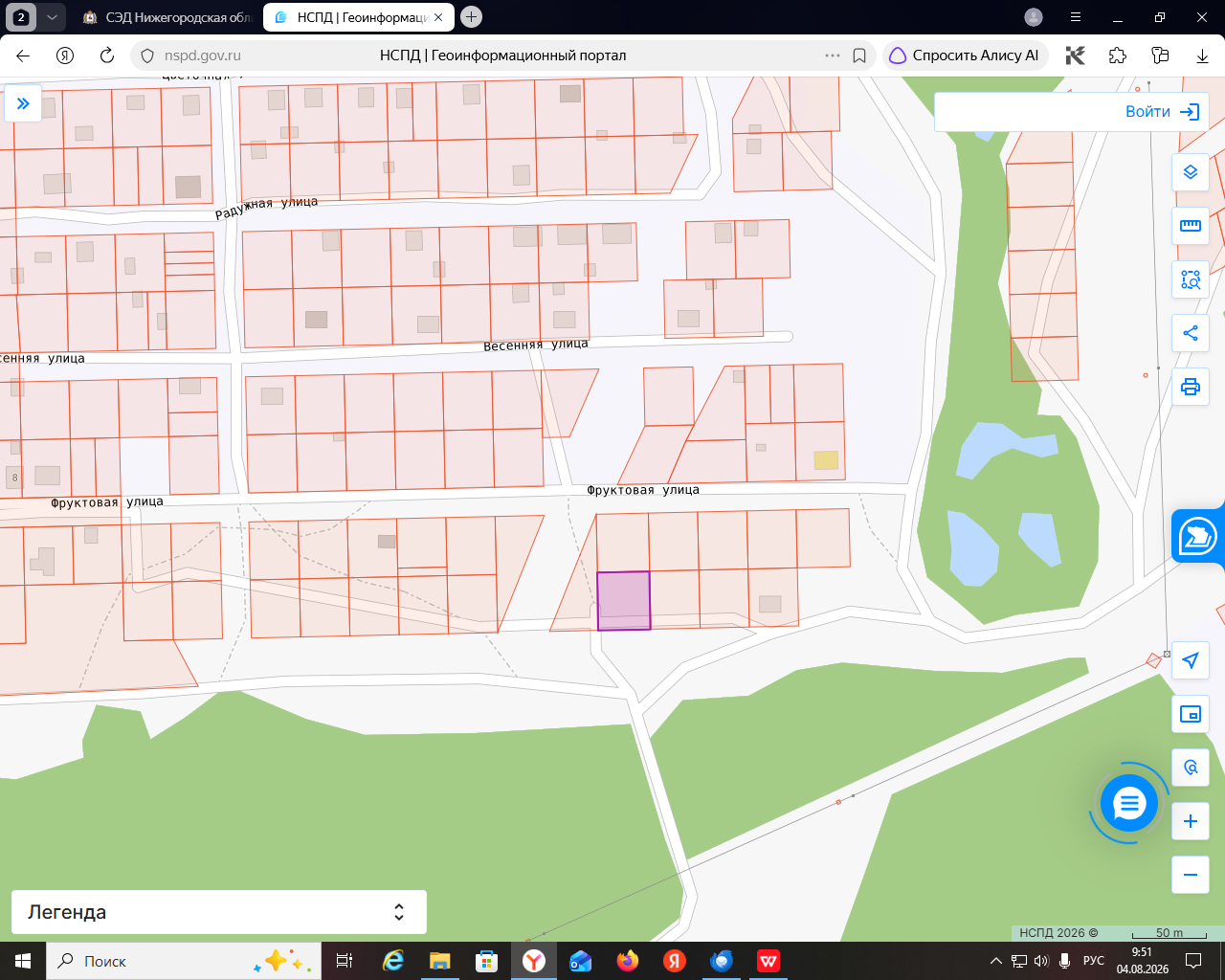
Task: Open the chat support bubble
Action: pyautogui.click(x=1129, y=804)
